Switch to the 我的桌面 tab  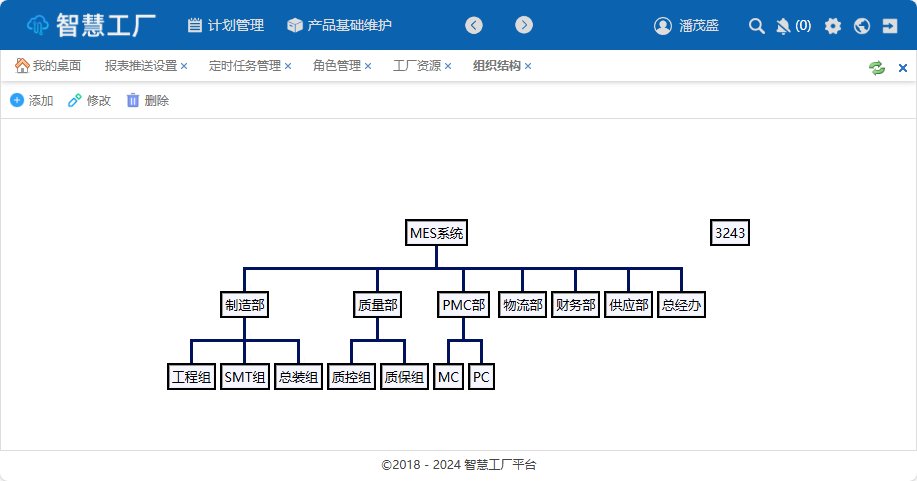[48, 66]
